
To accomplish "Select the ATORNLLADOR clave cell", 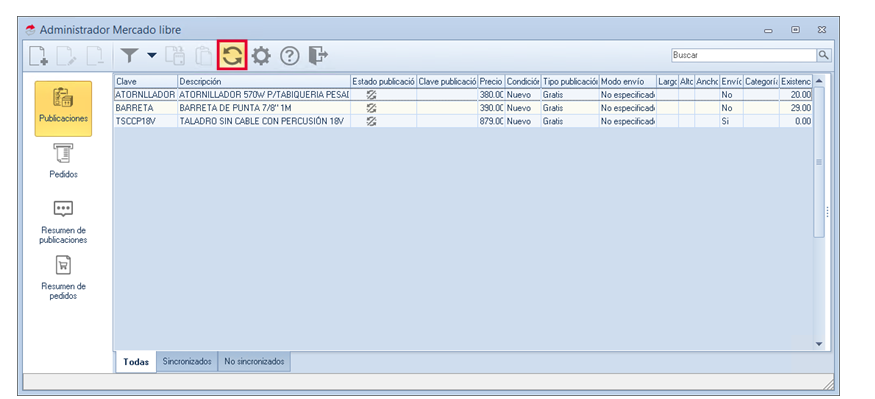I will coord(146,95).
